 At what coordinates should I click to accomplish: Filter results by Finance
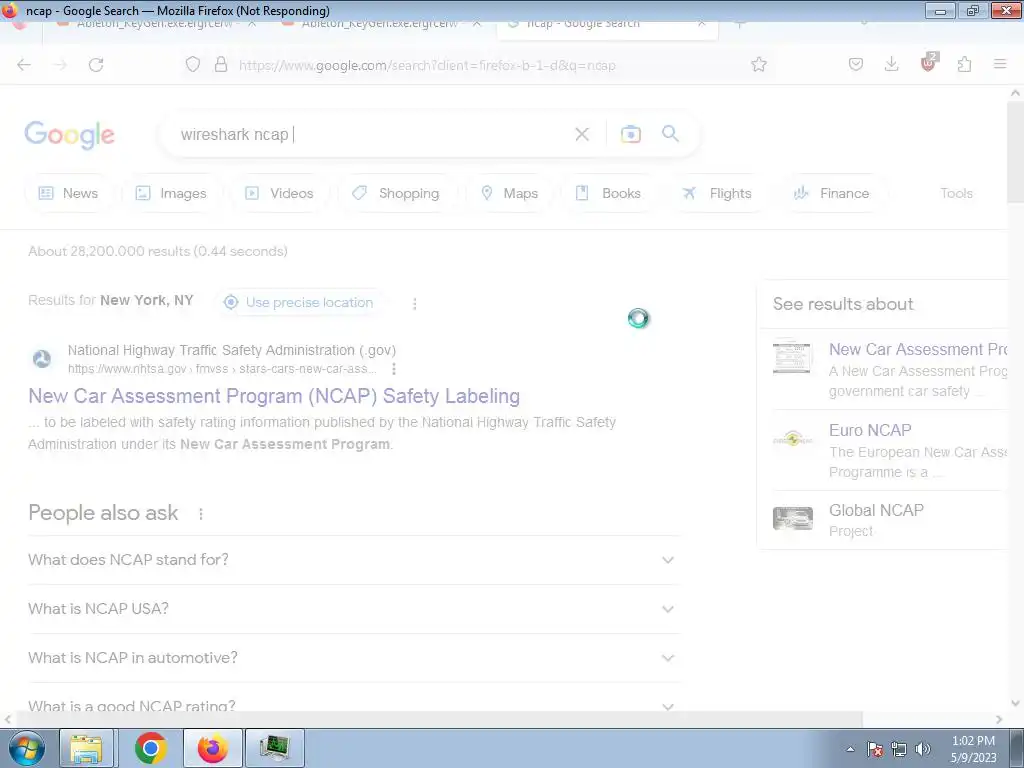point(831,193)
